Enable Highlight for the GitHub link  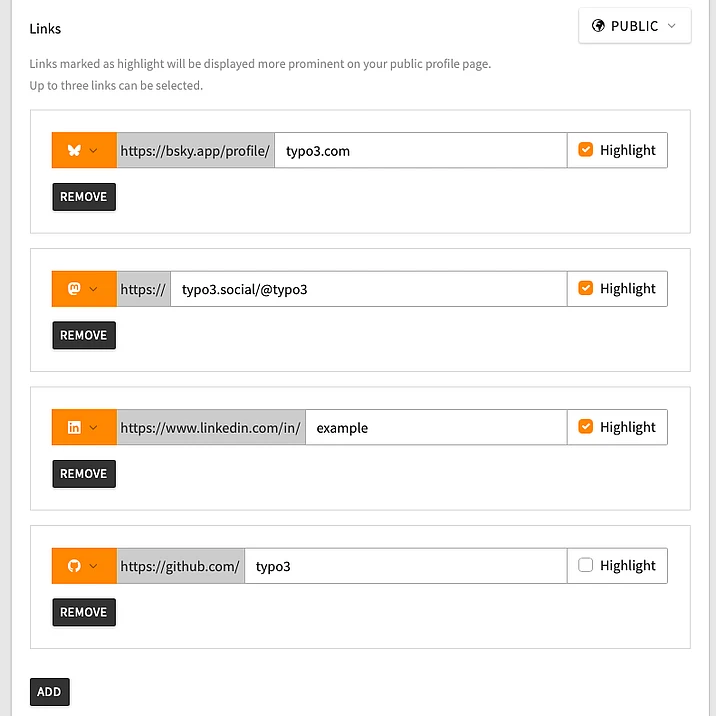pos(586,565)
